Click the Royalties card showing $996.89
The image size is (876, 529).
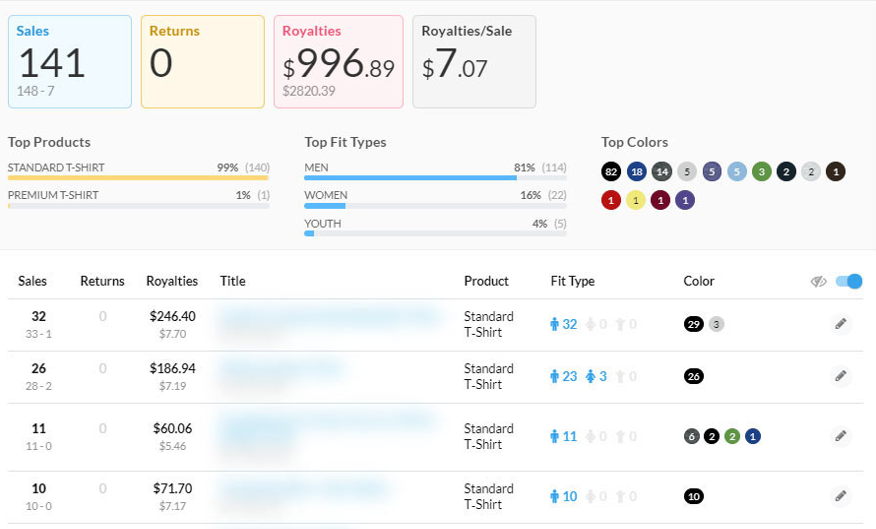[338, 61]
